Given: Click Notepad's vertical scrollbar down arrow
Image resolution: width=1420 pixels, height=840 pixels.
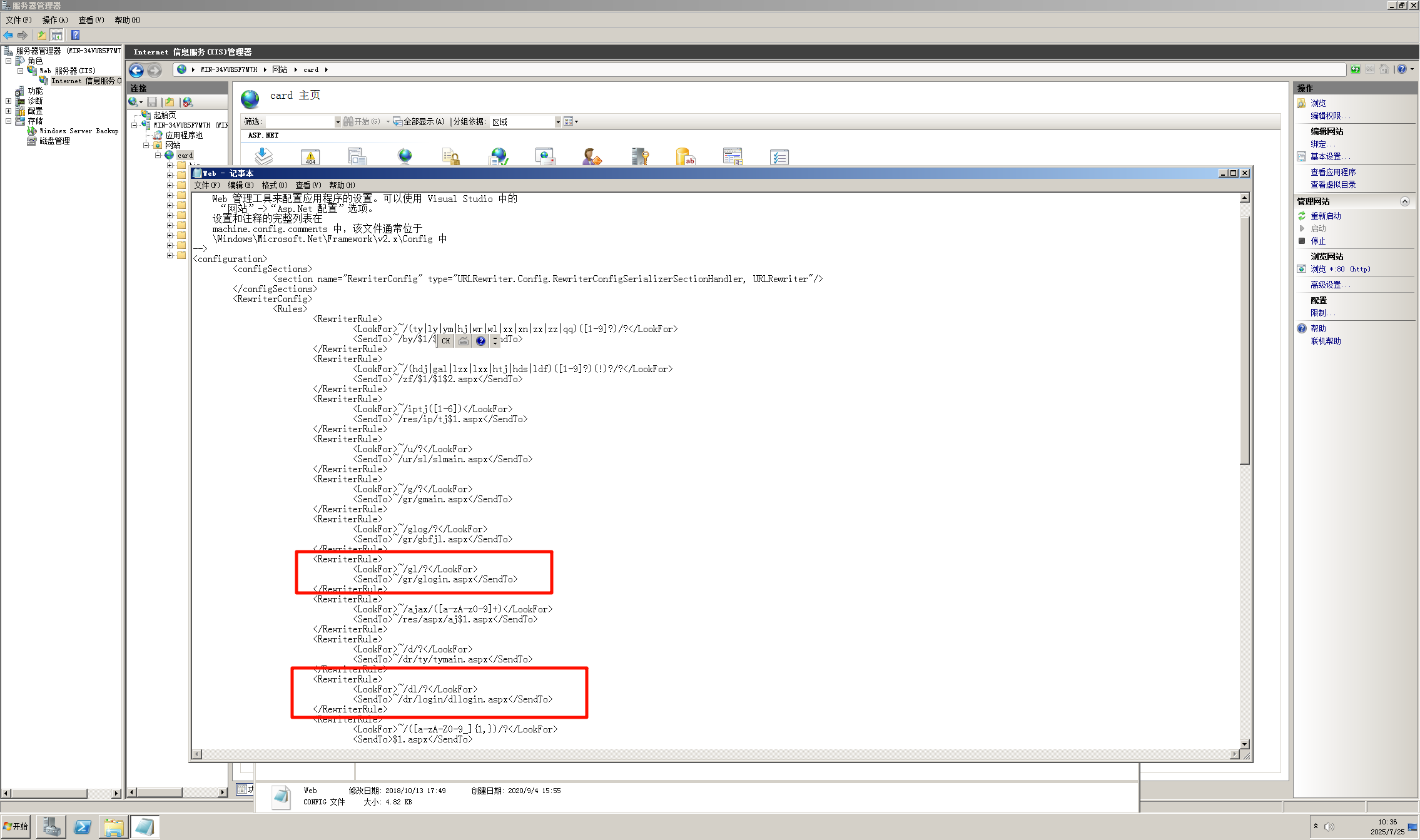Looking at the screenshot, I should click(1245, 744).
